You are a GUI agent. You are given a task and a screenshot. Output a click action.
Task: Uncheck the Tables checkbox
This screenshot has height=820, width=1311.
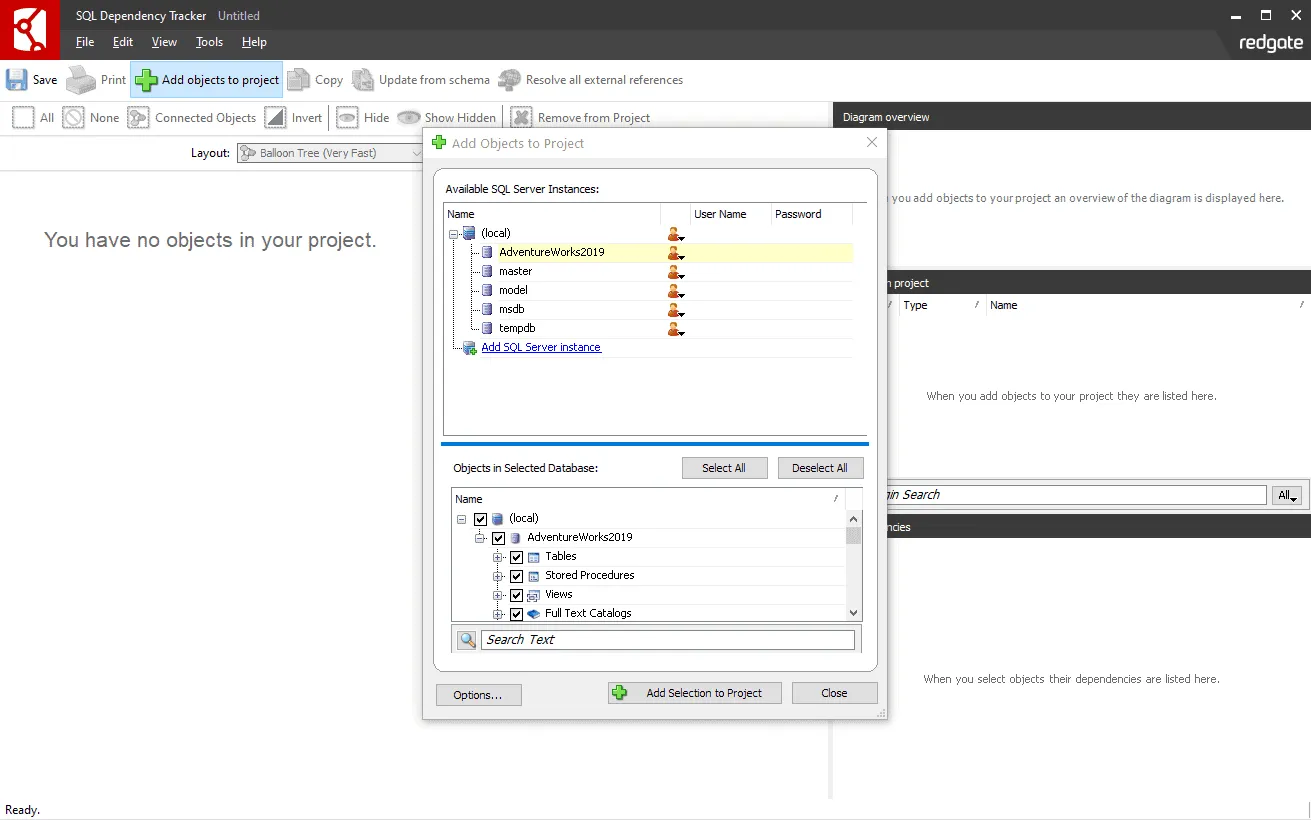[517, 557]
